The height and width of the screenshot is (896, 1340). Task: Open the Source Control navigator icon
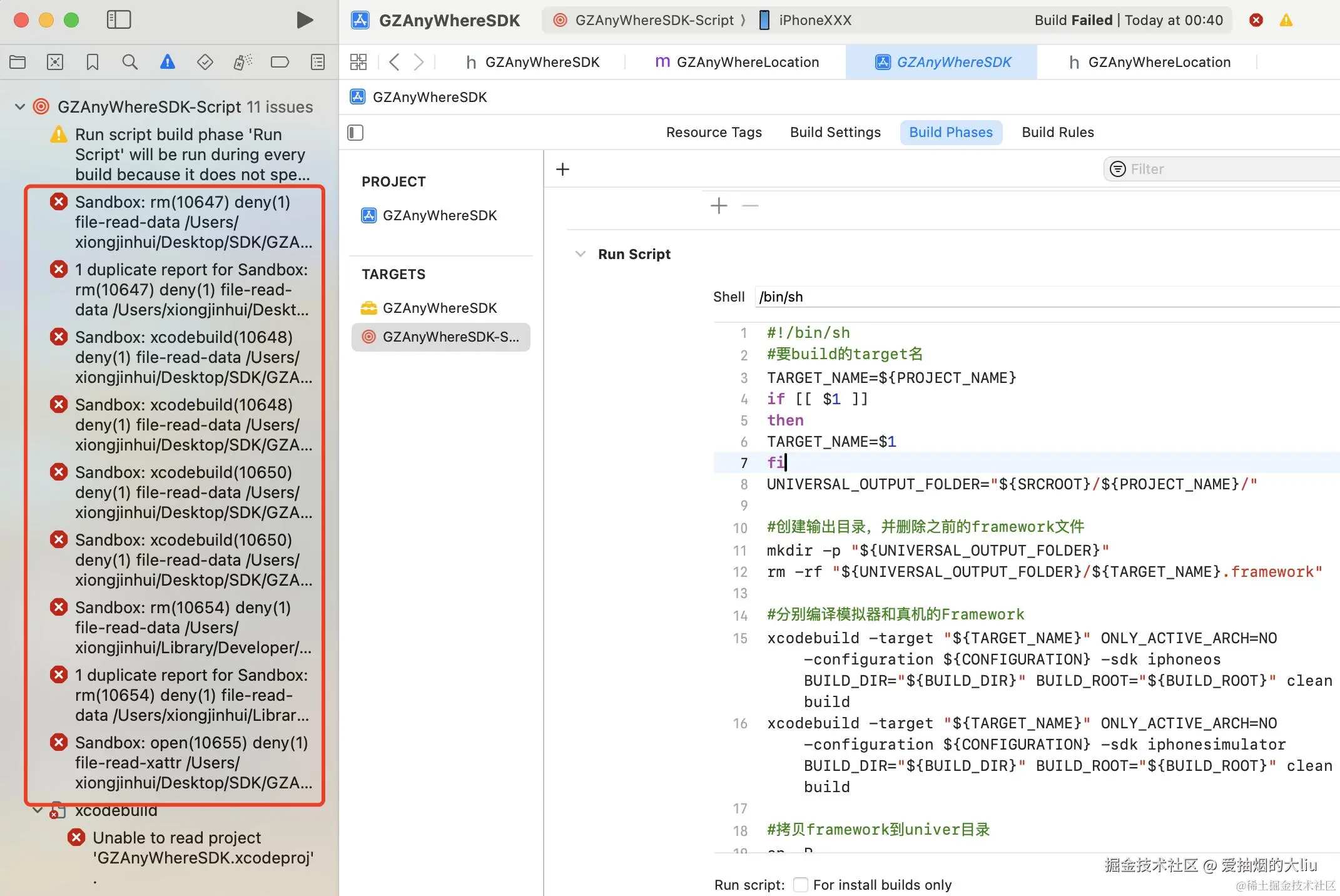55,62
